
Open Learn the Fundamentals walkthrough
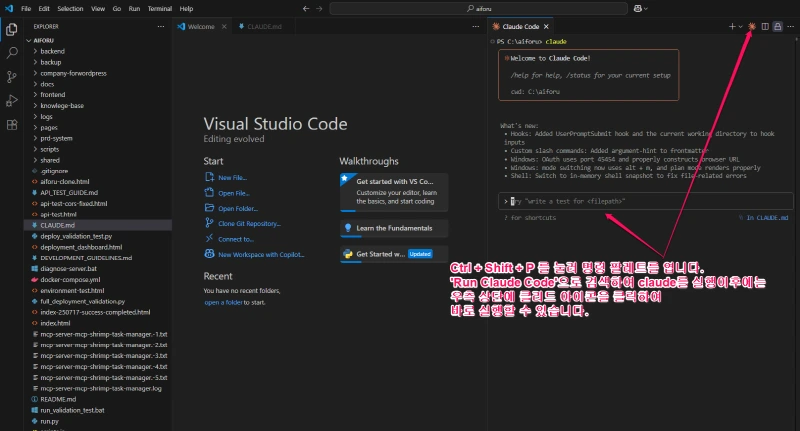[394, 228]
